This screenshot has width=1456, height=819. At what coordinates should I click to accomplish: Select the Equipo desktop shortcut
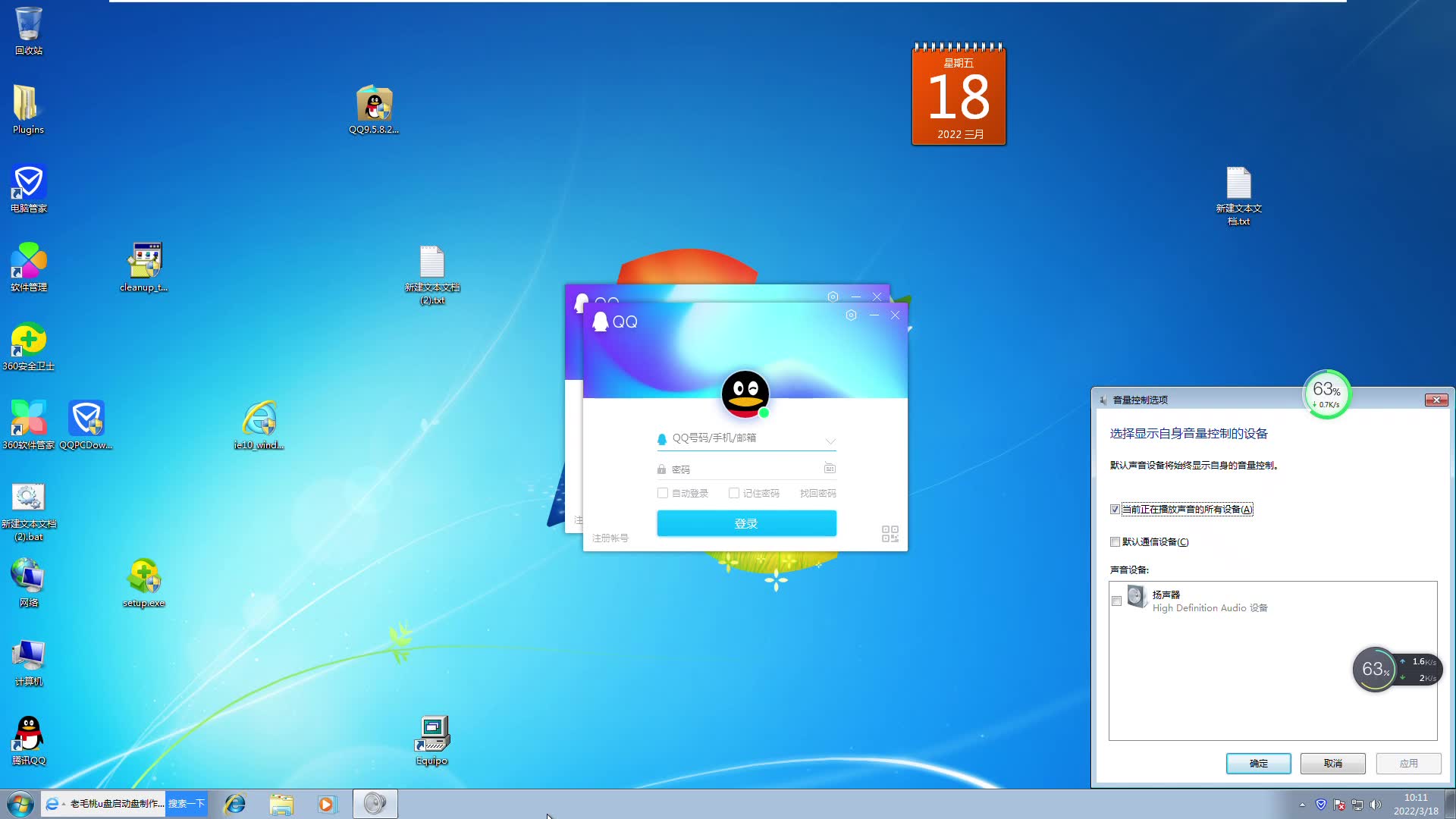[432, 740]
